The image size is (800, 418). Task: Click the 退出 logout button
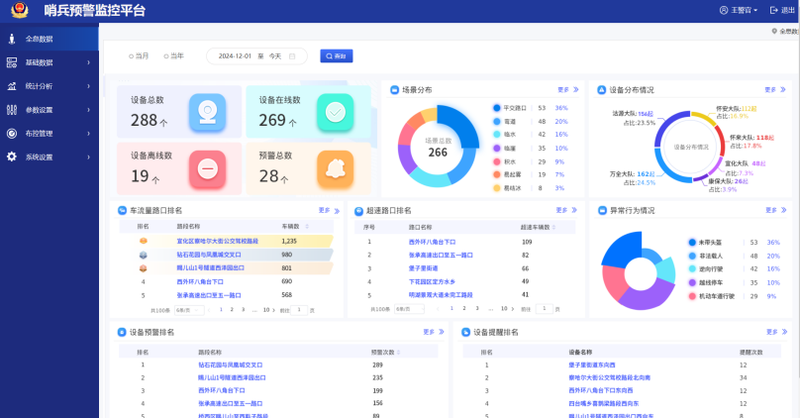(x=782, y=10)
